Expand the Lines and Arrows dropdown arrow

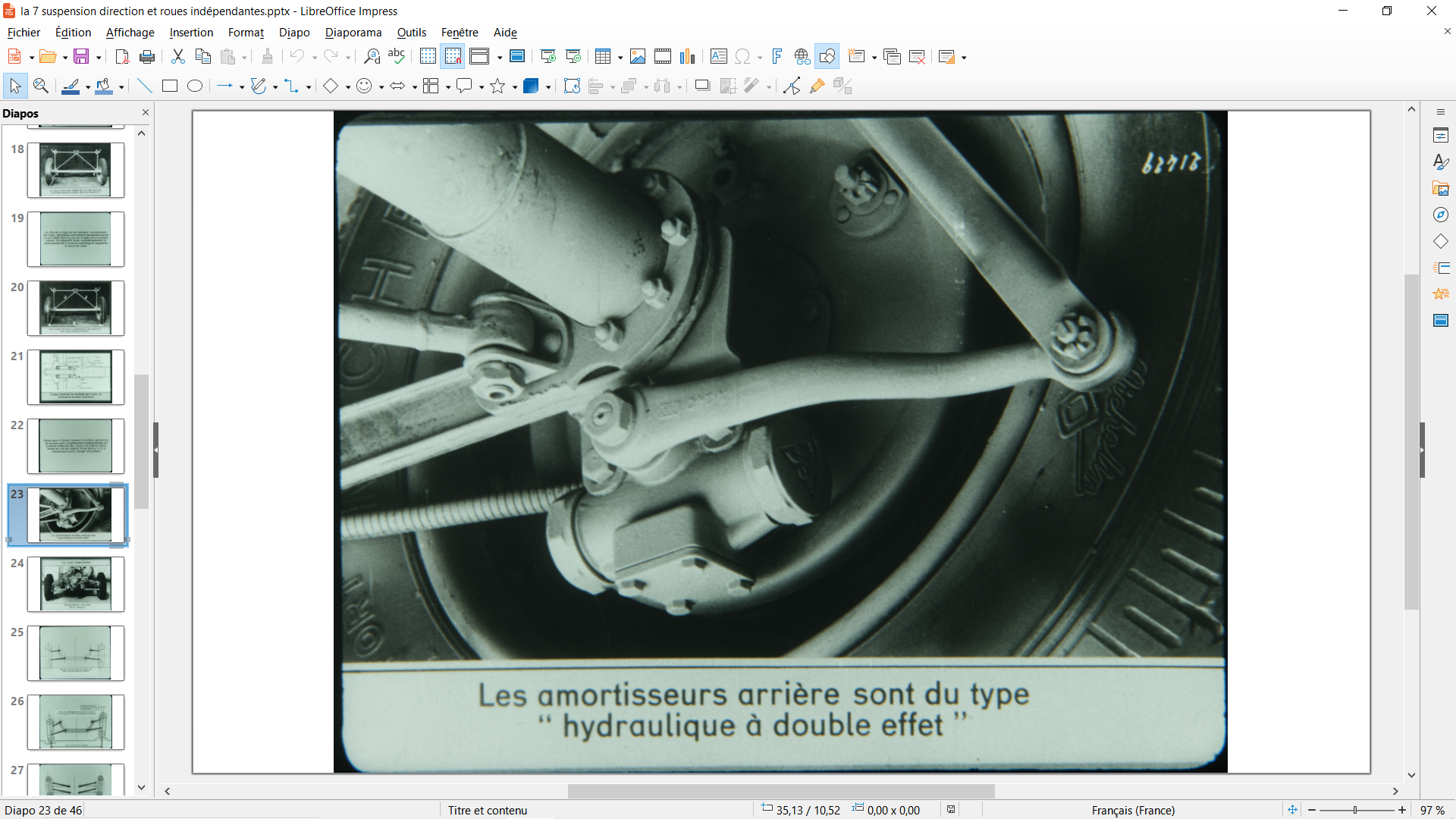point(241,87)
